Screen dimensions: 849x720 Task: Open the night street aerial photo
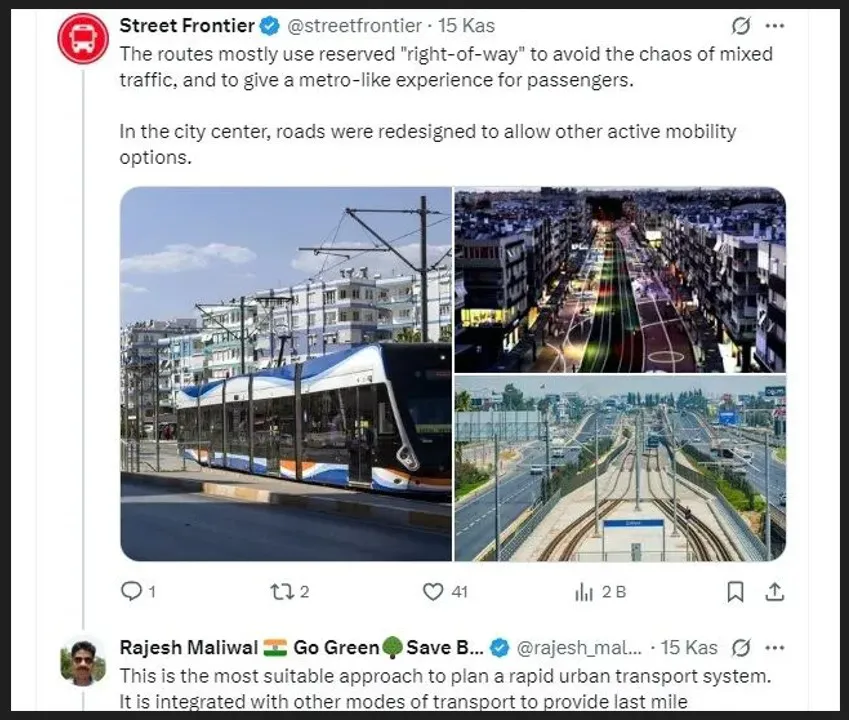(620, 280)
